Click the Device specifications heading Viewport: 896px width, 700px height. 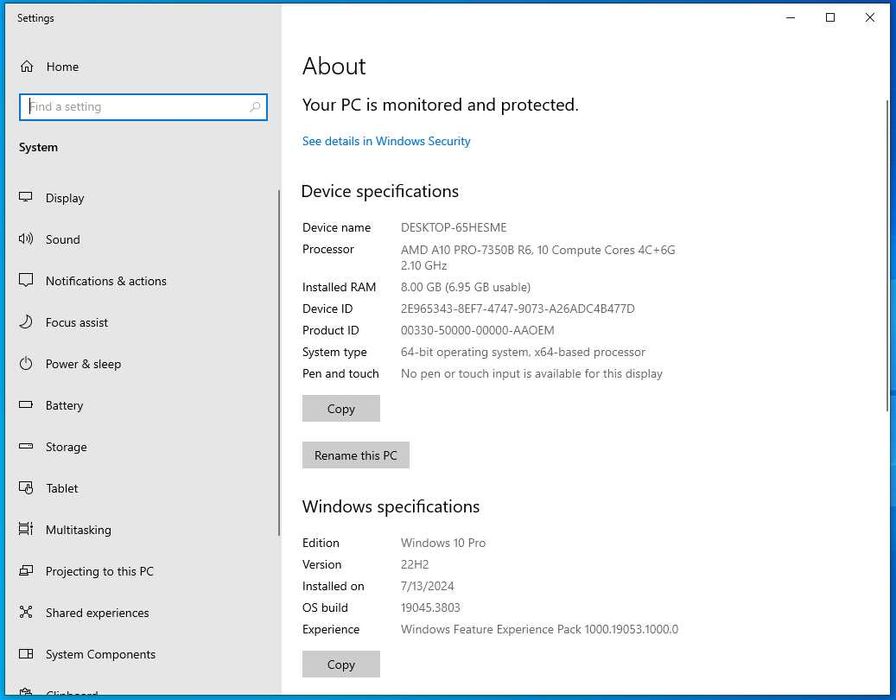[x=380, y=191]
